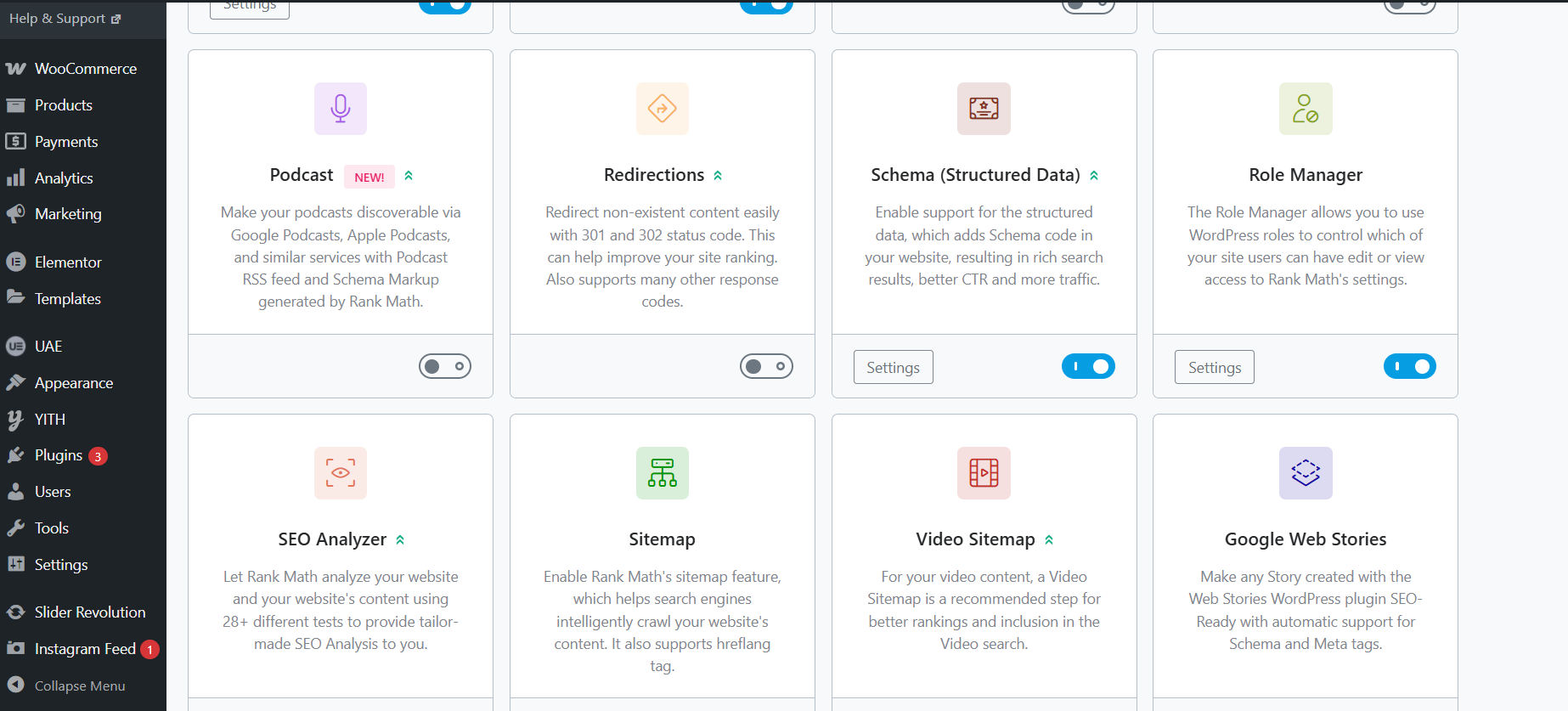Click the WooCommerce logo icon in sidebar
Screen dimensions: 1568x711
point(15,69)
